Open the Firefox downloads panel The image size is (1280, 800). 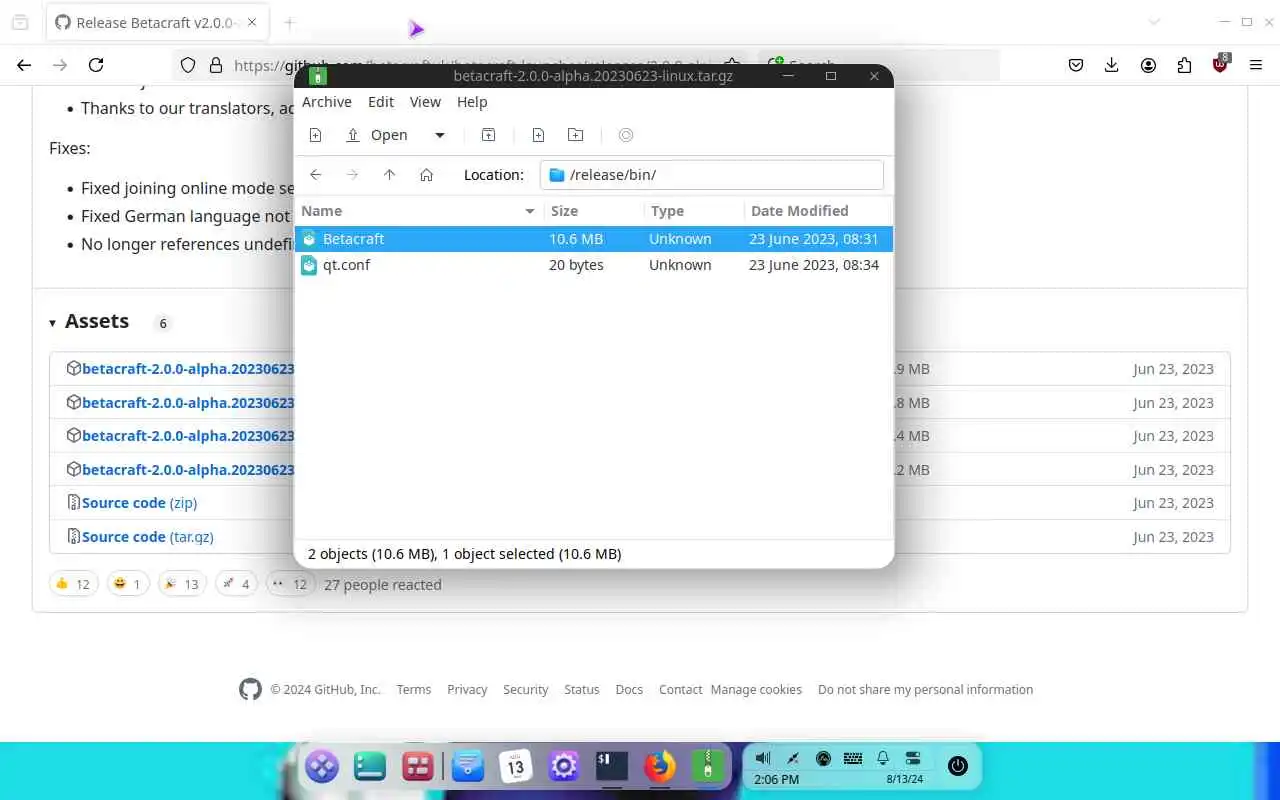pyautogui.click(x=1112, y=65)
